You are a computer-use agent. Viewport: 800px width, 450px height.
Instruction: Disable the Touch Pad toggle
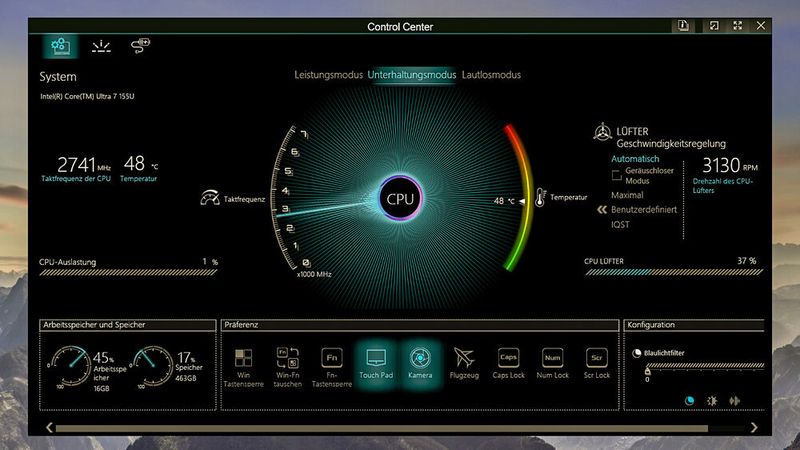click(376, 364)
